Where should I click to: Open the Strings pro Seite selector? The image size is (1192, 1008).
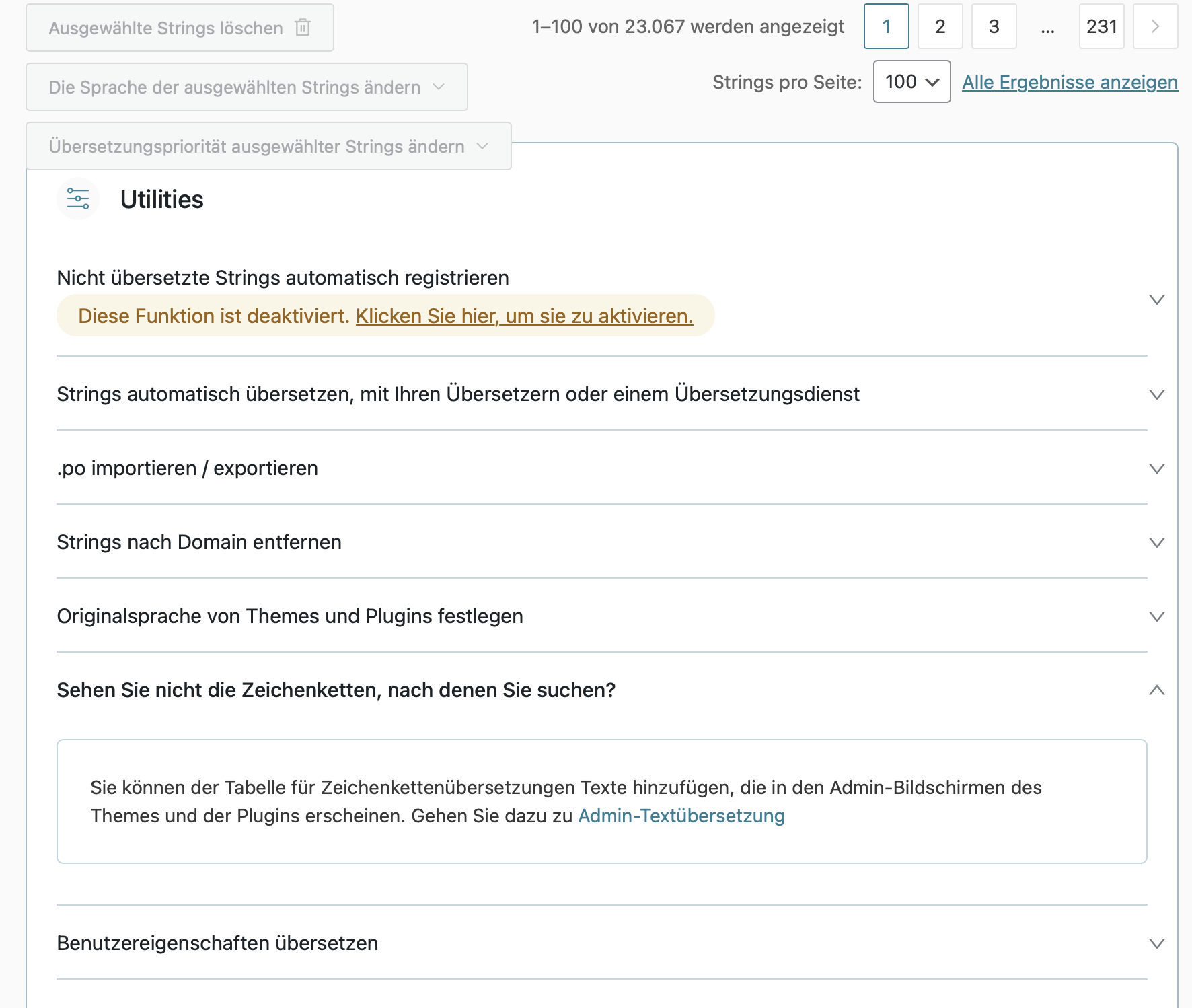[x=911, y=82]
